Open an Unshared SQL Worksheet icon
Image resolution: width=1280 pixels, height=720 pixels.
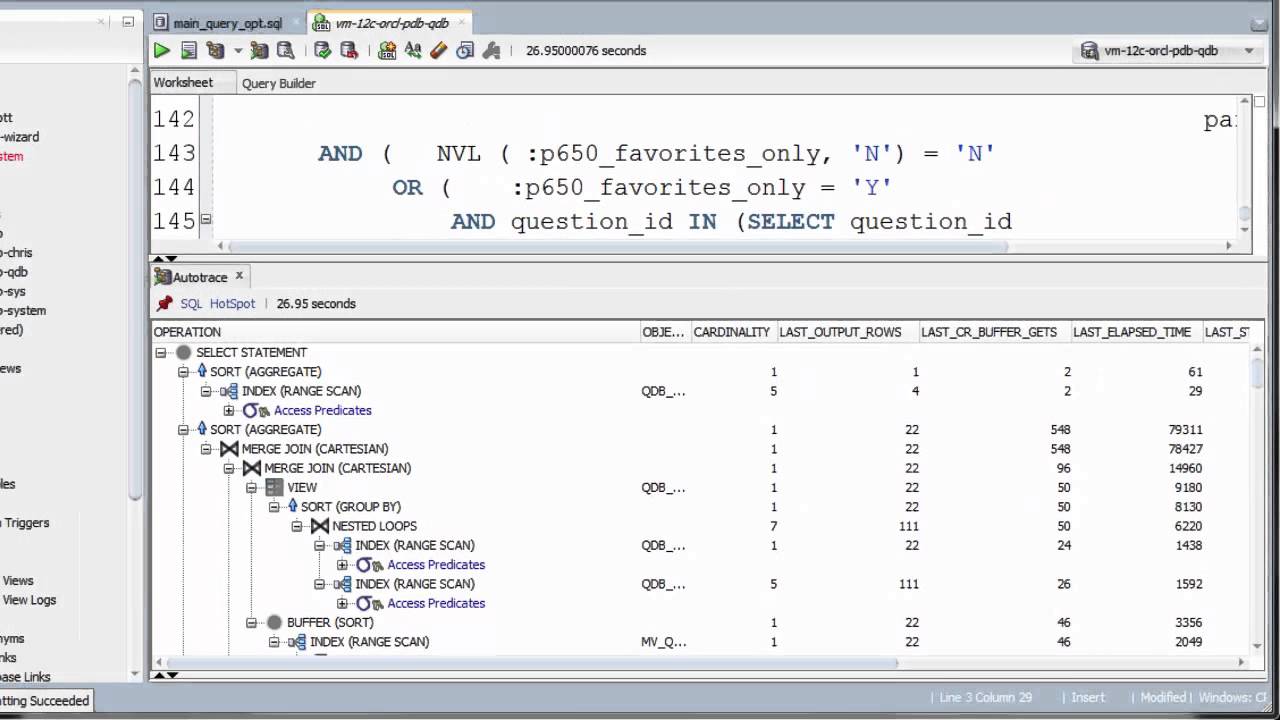[387, 50]
